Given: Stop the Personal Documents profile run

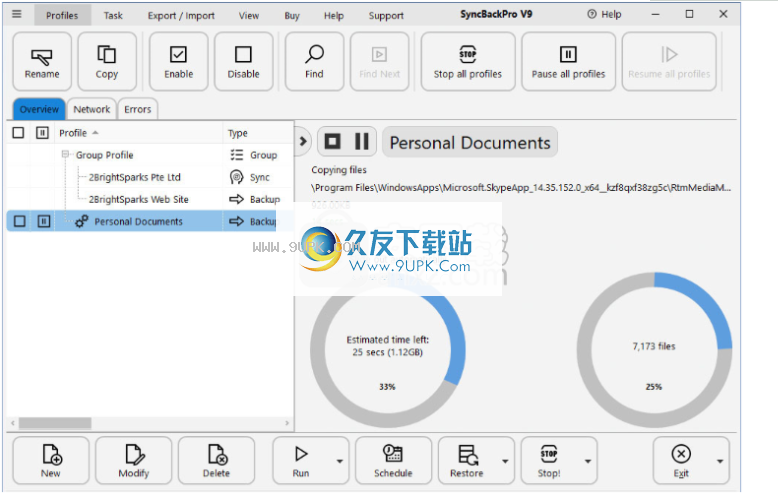Looking at the screenshot, I should (x=332, y=142).
